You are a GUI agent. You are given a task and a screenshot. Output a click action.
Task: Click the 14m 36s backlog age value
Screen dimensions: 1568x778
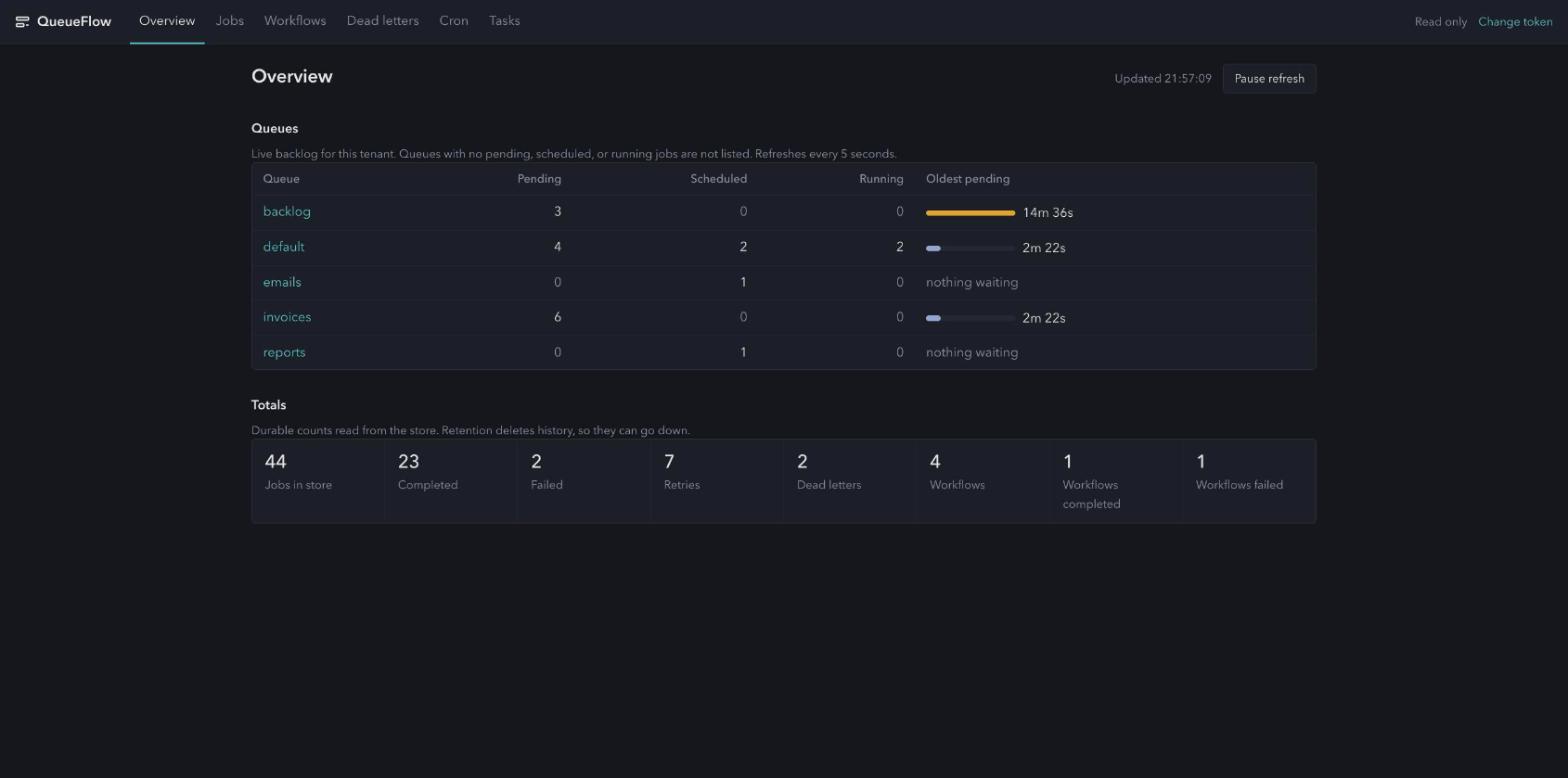(x=1048, y=213)
